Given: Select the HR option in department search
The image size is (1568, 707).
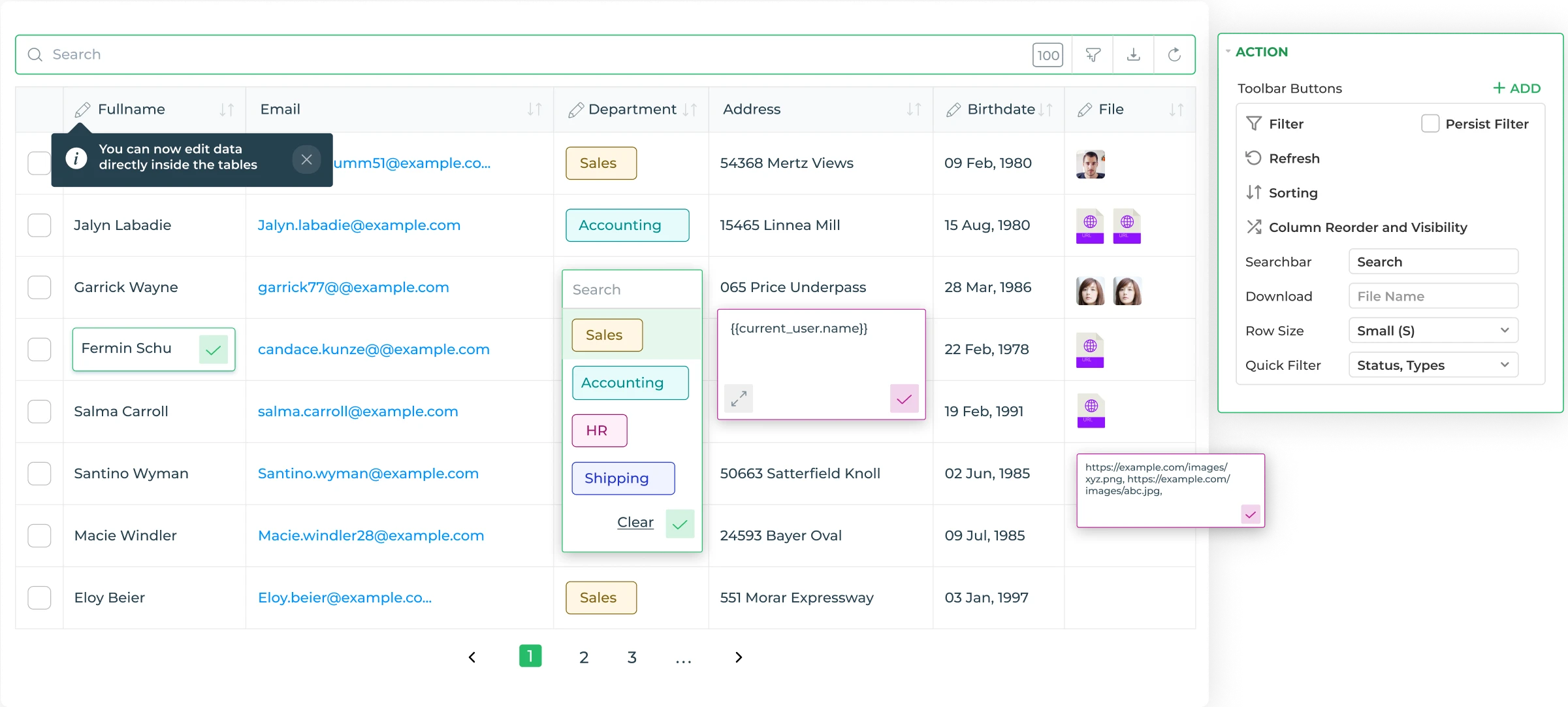Looking at the screenshot, I should 598,430.
